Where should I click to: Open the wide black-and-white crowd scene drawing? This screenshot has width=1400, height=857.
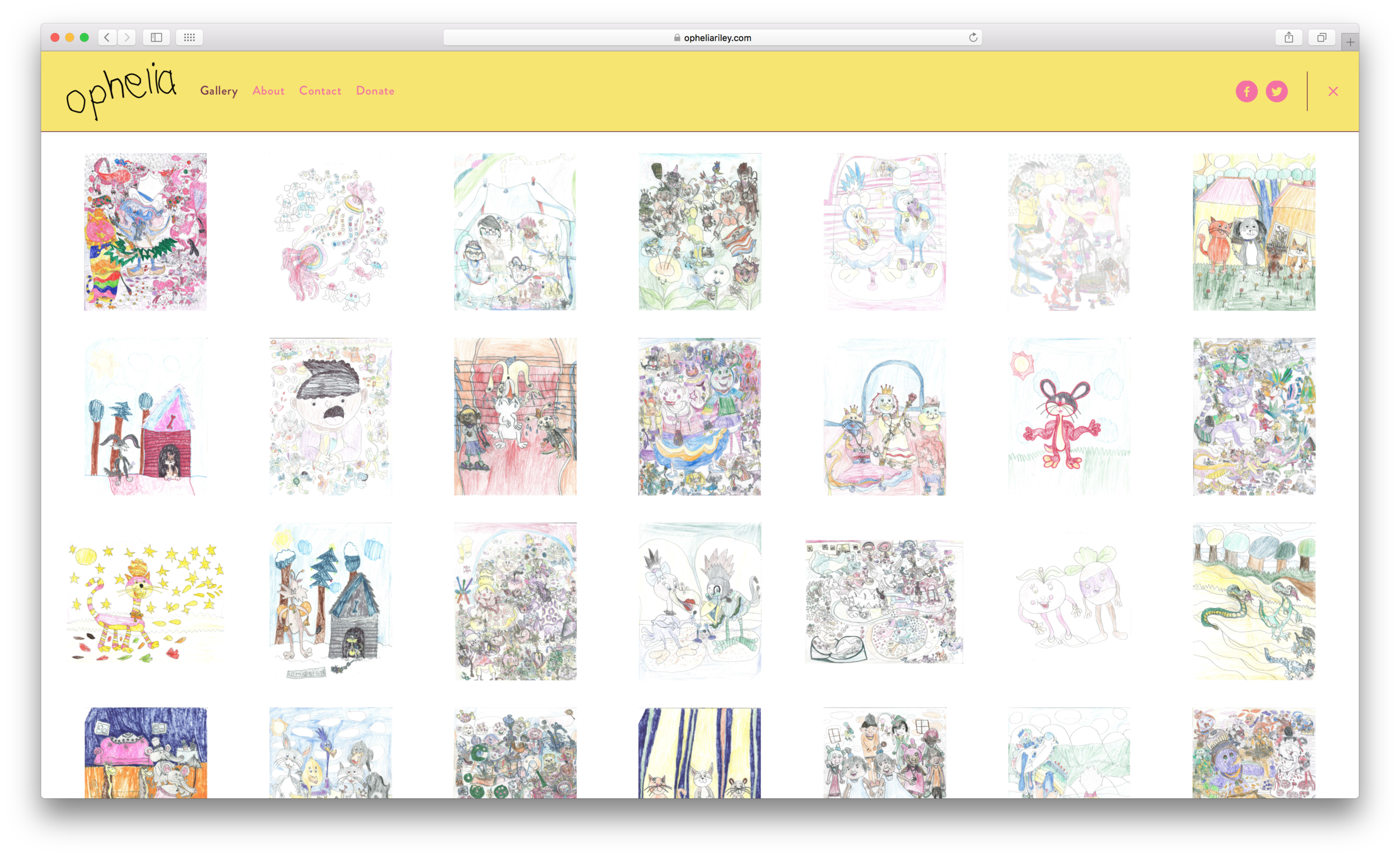(884, 602)
